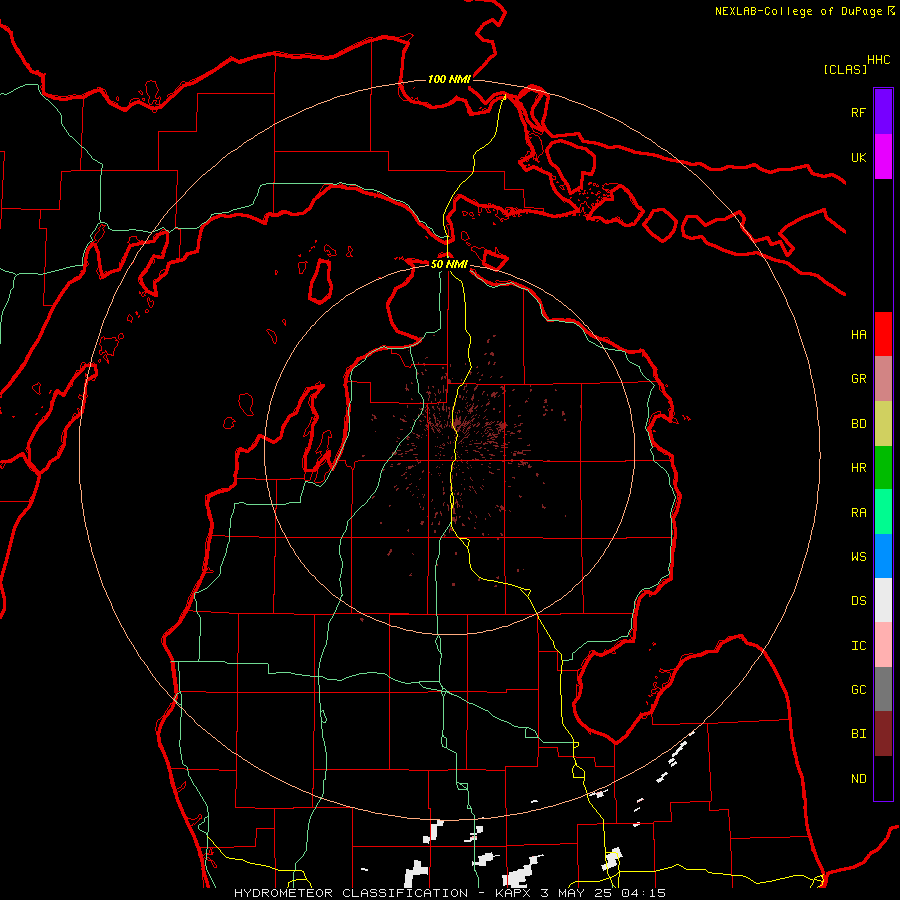900x900 pixels.
Task: Click the RA legend label
Action: (858, 513)
